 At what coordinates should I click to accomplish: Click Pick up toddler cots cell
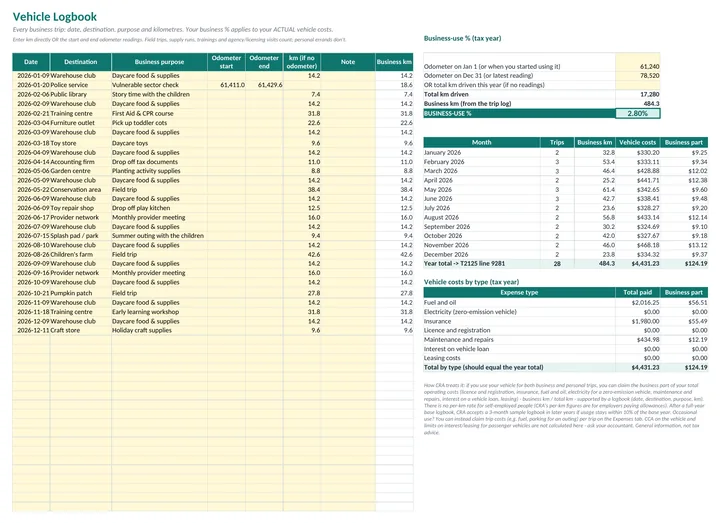159,123
